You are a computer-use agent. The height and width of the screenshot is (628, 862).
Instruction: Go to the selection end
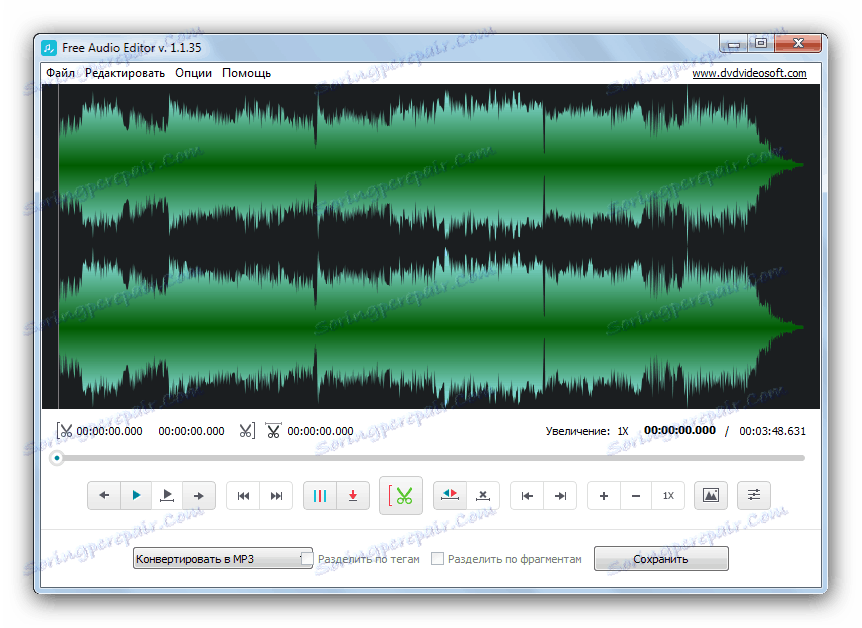pos(560,495)
